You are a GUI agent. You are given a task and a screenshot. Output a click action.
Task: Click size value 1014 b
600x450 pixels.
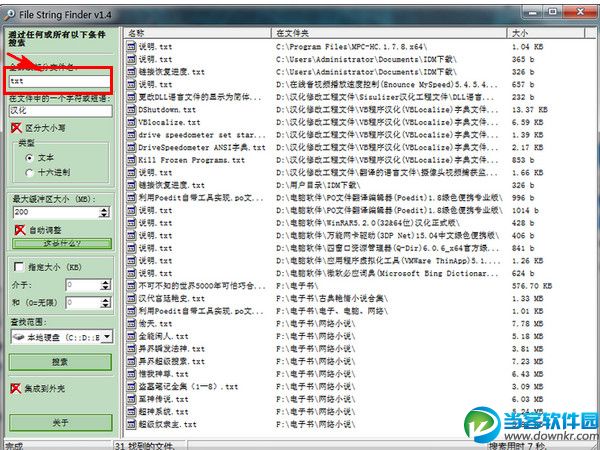tap(525, 210)
